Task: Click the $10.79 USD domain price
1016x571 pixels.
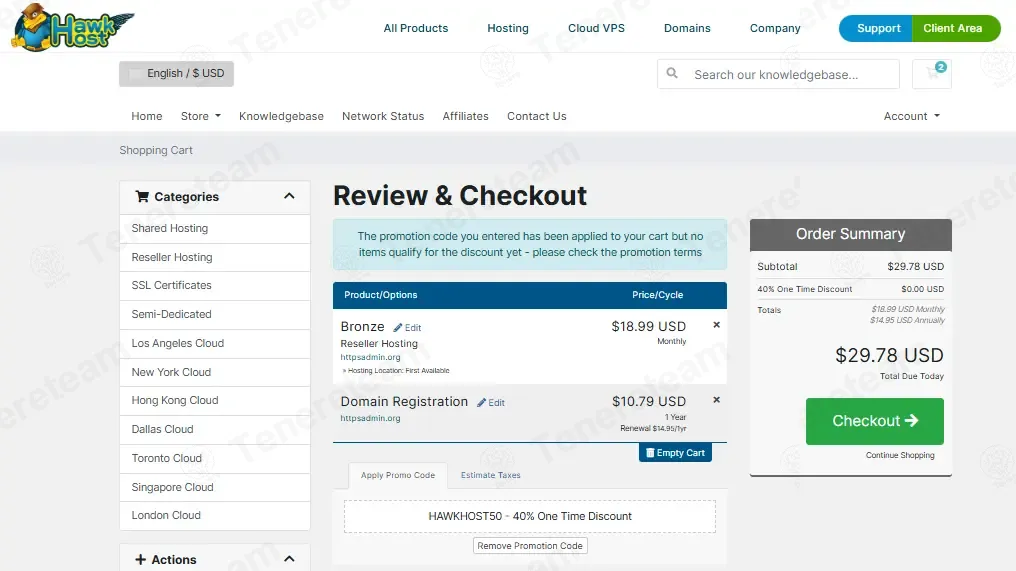Action: 649,402
